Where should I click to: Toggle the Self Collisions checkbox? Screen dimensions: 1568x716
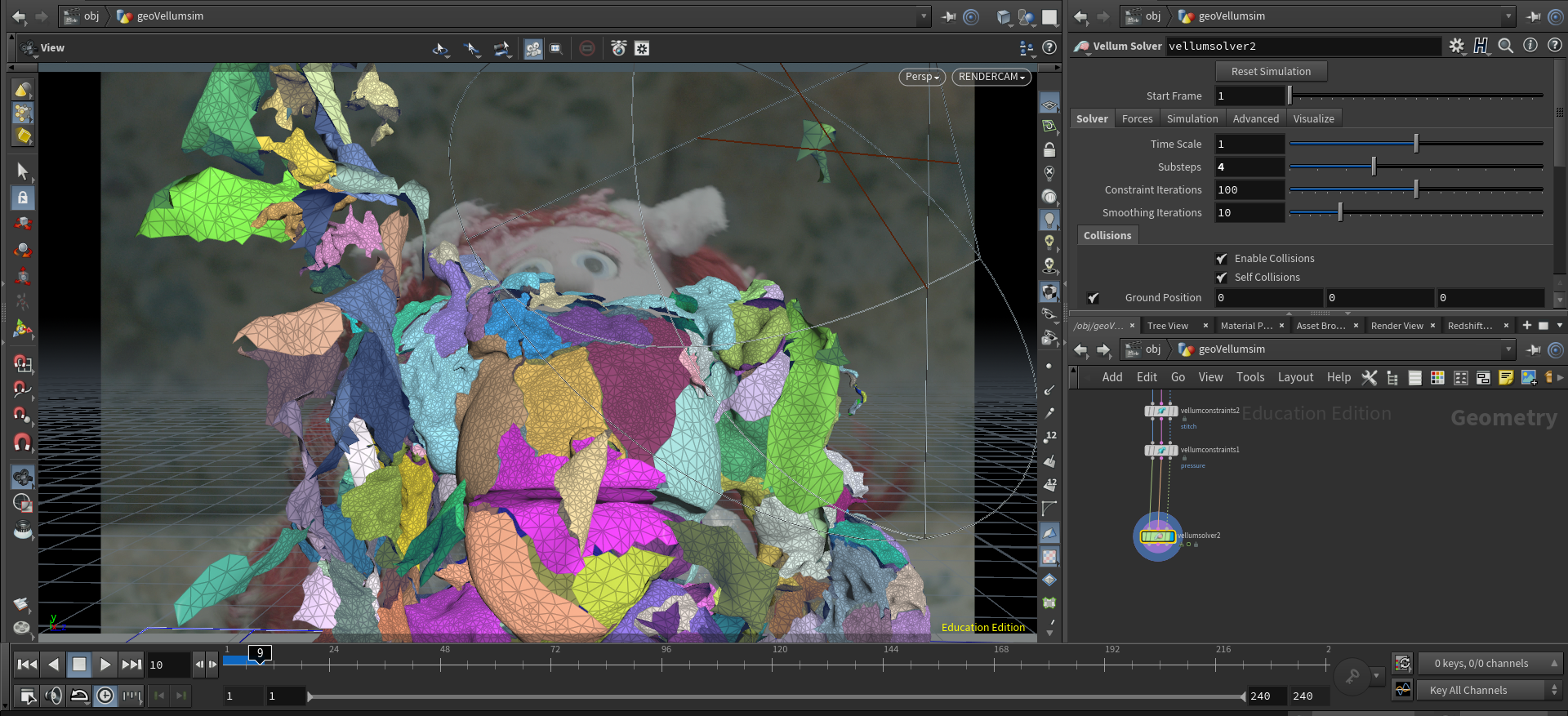(1222, 278)
